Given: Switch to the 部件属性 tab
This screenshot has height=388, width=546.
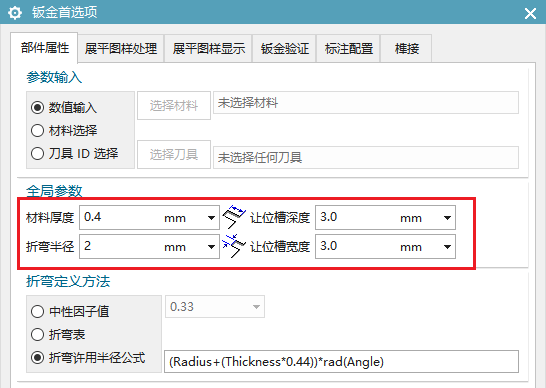Looking at the screenshot, I should coord(44,48).
